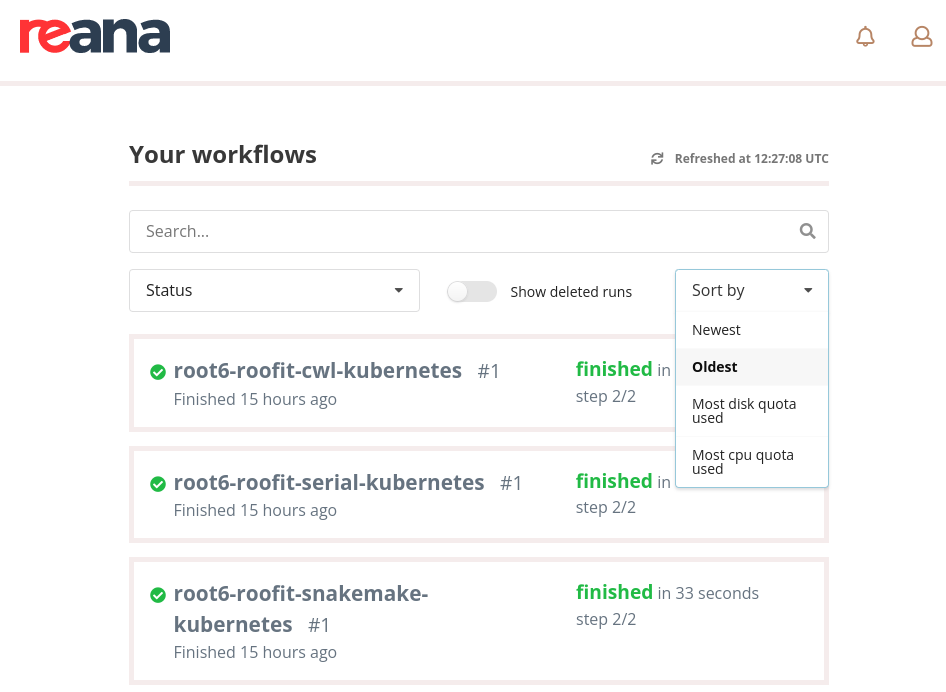
Task: Click inside the Search field
Action: [400, 230]
